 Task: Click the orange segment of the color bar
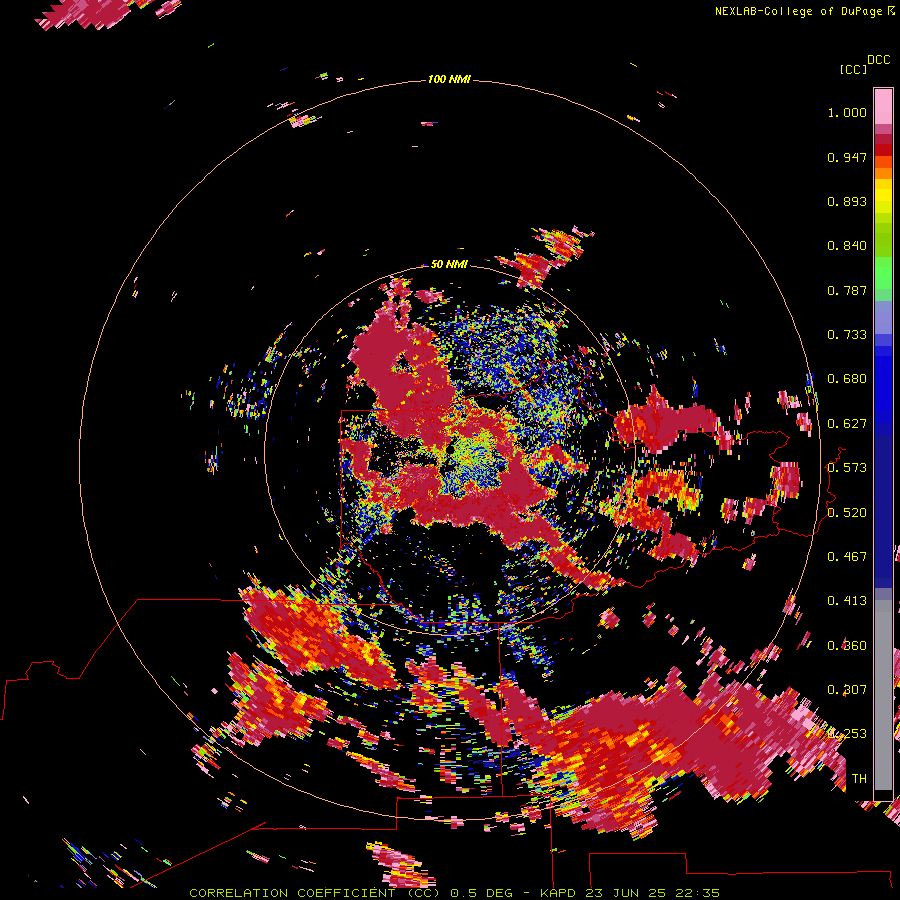pos(883,173)
